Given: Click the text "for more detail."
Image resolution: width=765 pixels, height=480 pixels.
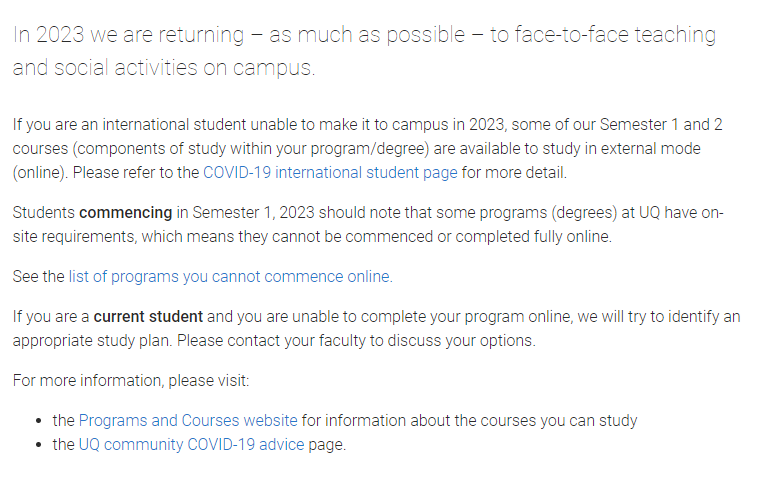Looking at the screenshot, I should pyautogui.click(x=514, y=172).
